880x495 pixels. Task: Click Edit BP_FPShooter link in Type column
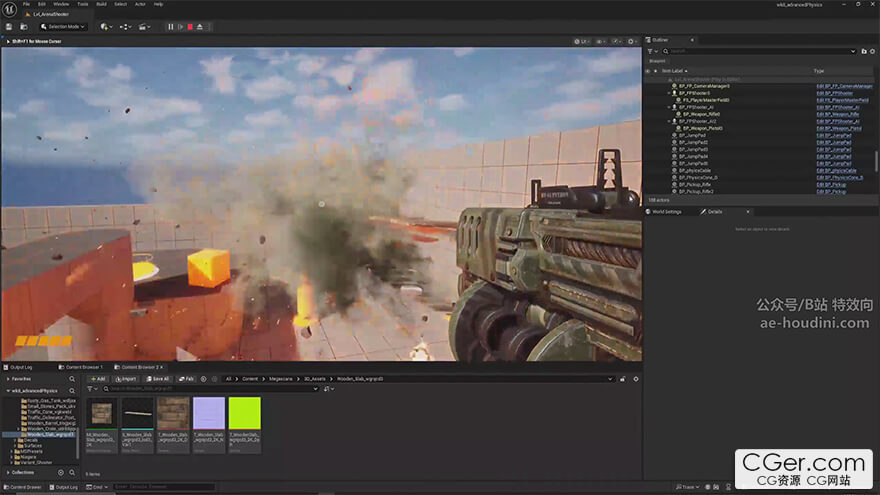click(834, 93)
